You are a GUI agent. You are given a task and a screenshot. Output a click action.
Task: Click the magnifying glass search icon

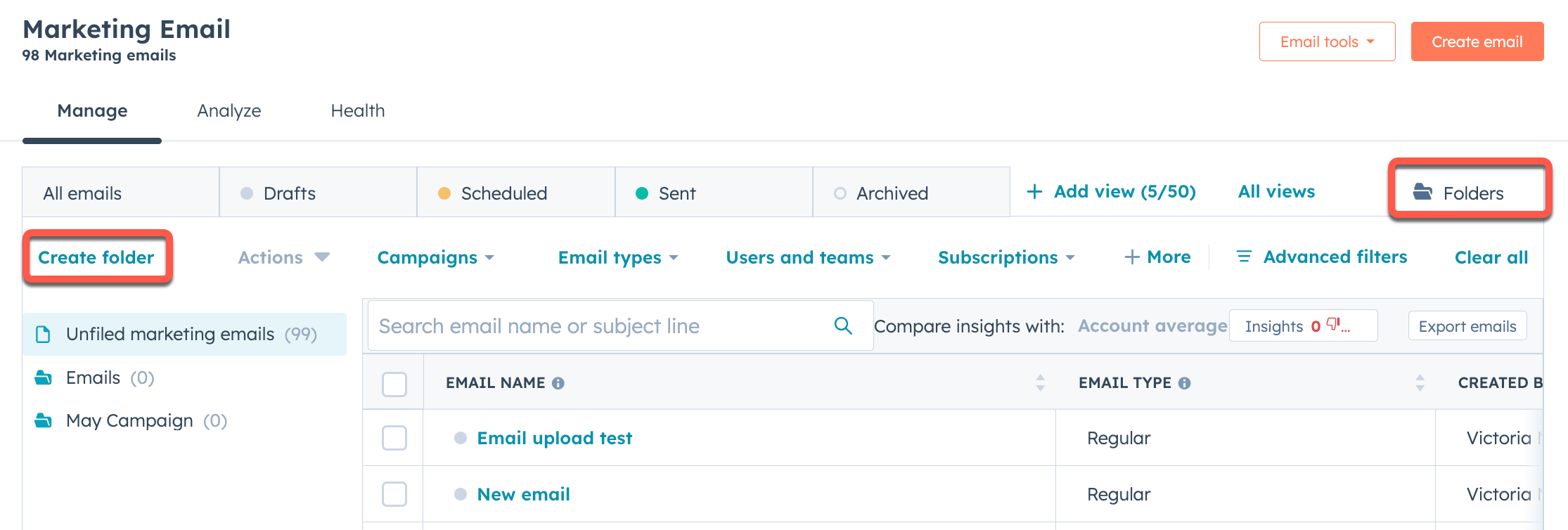(843, 325)
